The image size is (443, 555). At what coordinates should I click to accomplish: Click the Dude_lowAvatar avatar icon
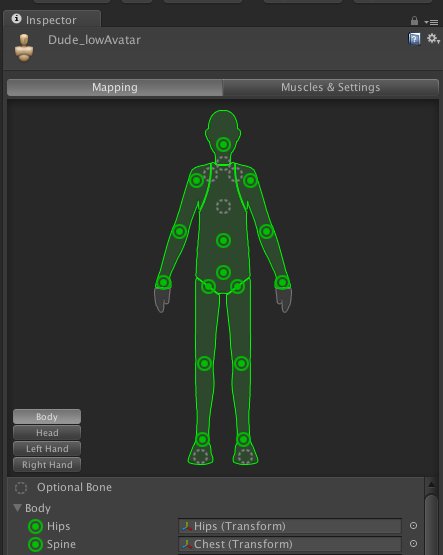click(24, 47)
